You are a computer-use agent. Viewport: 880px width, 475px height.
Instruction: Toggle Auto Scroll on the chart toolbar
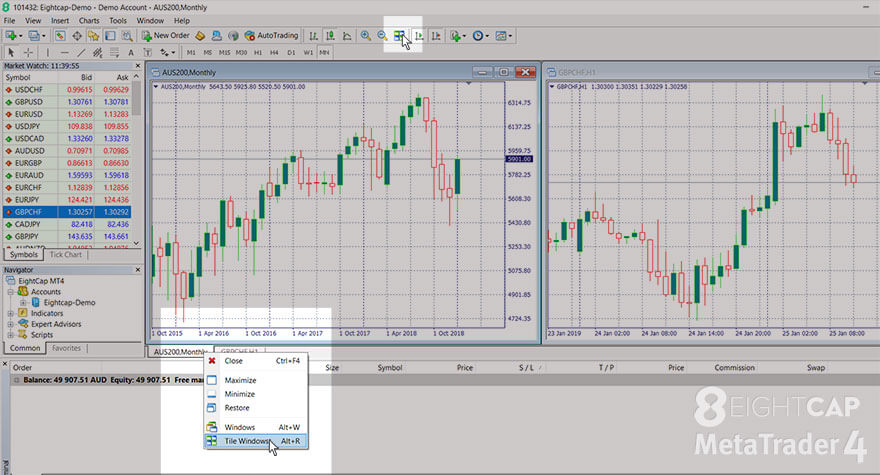click(419, 36)
